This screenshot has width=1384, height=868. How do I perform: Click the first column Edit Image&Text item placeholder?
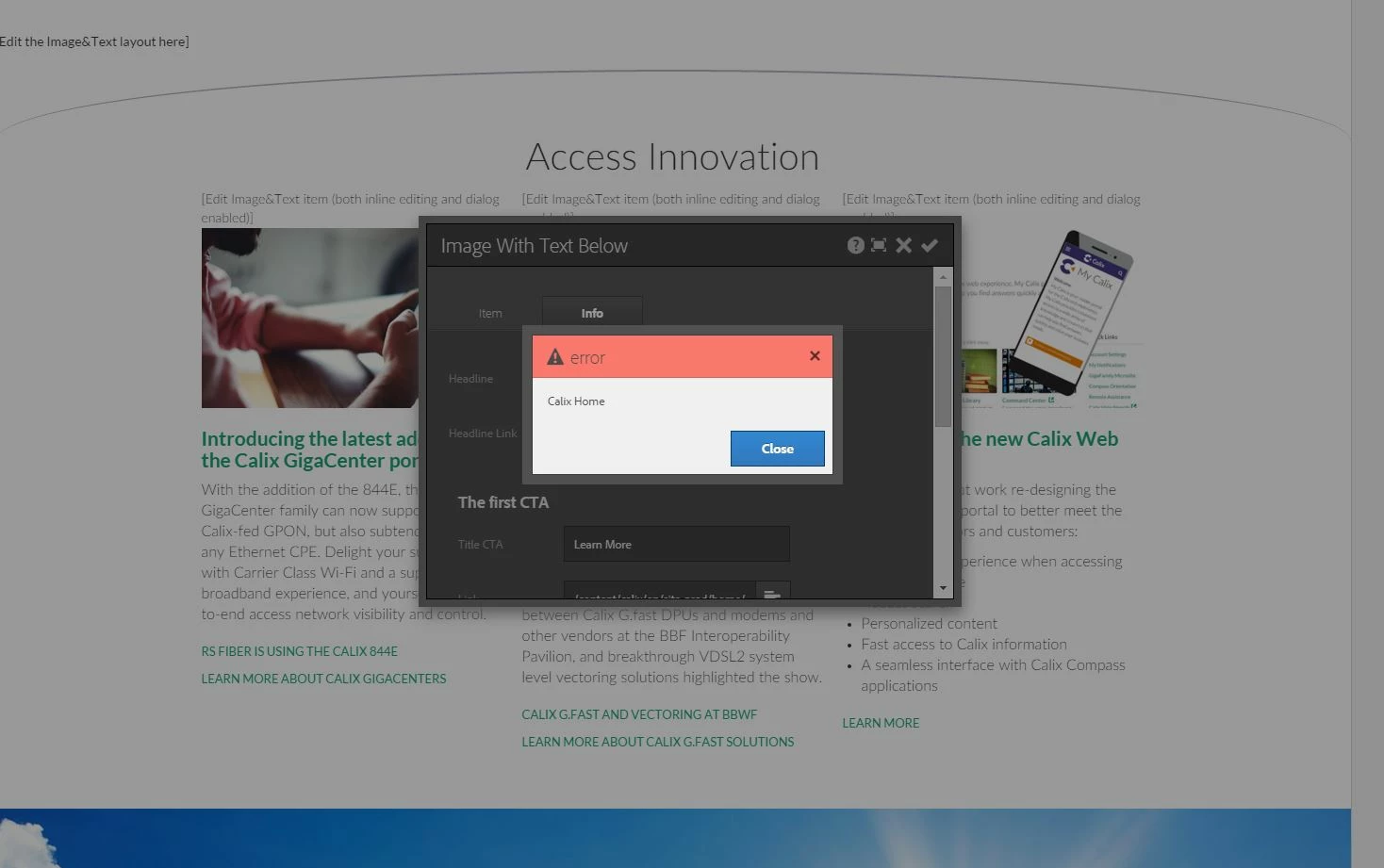[x=350, y=208]
